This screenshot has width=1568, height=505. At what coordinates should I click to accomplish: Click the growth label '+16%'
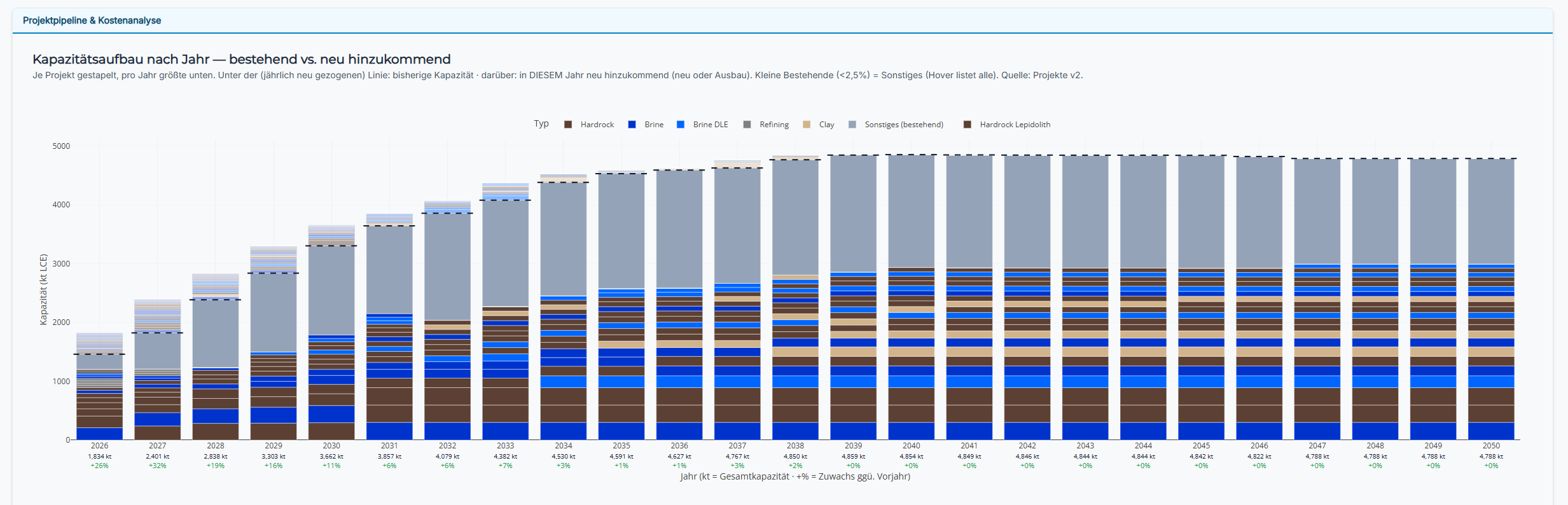tap(274, 466)
